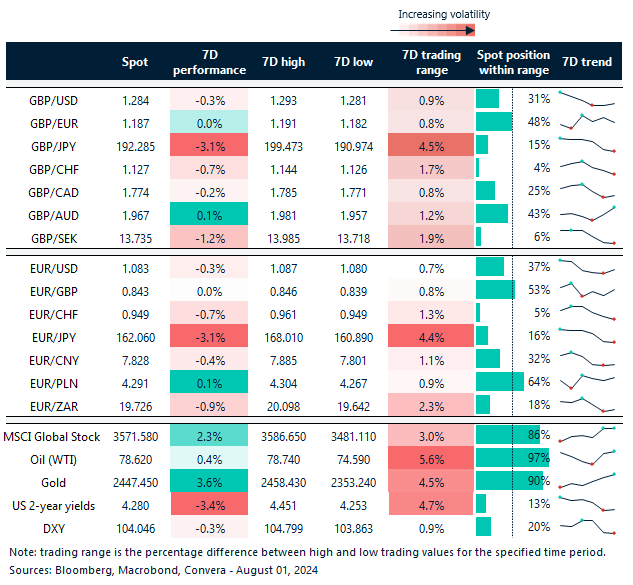
Task: Click the Spot position within range header
Action: point(513,62)
